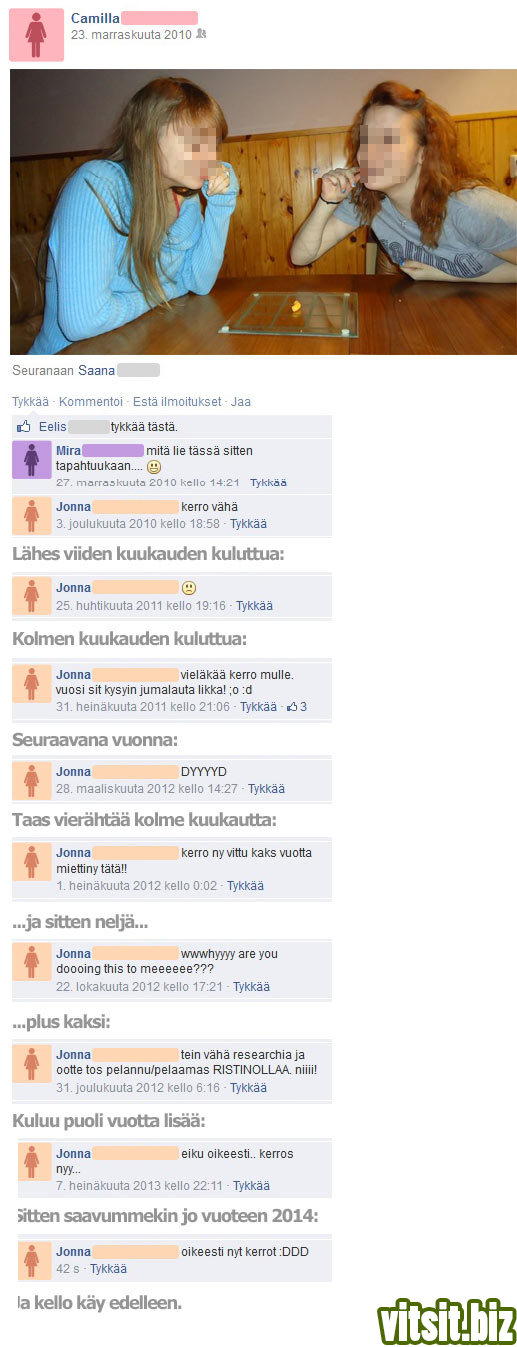
Task: Click the friends audience icon by post date
Action: coord(202,34)
